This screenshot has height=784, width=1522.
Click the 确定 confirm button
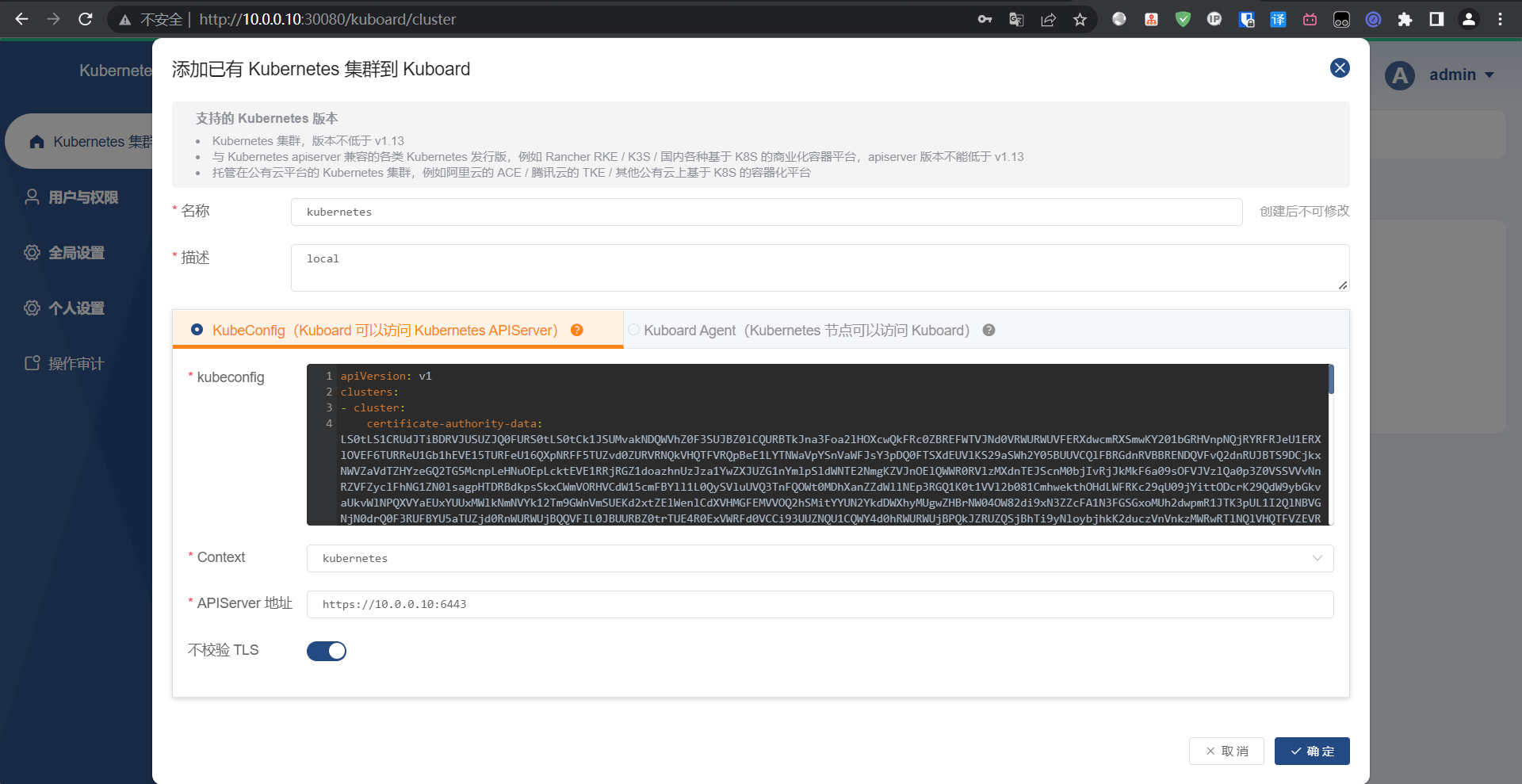[x=1312, y=751]
